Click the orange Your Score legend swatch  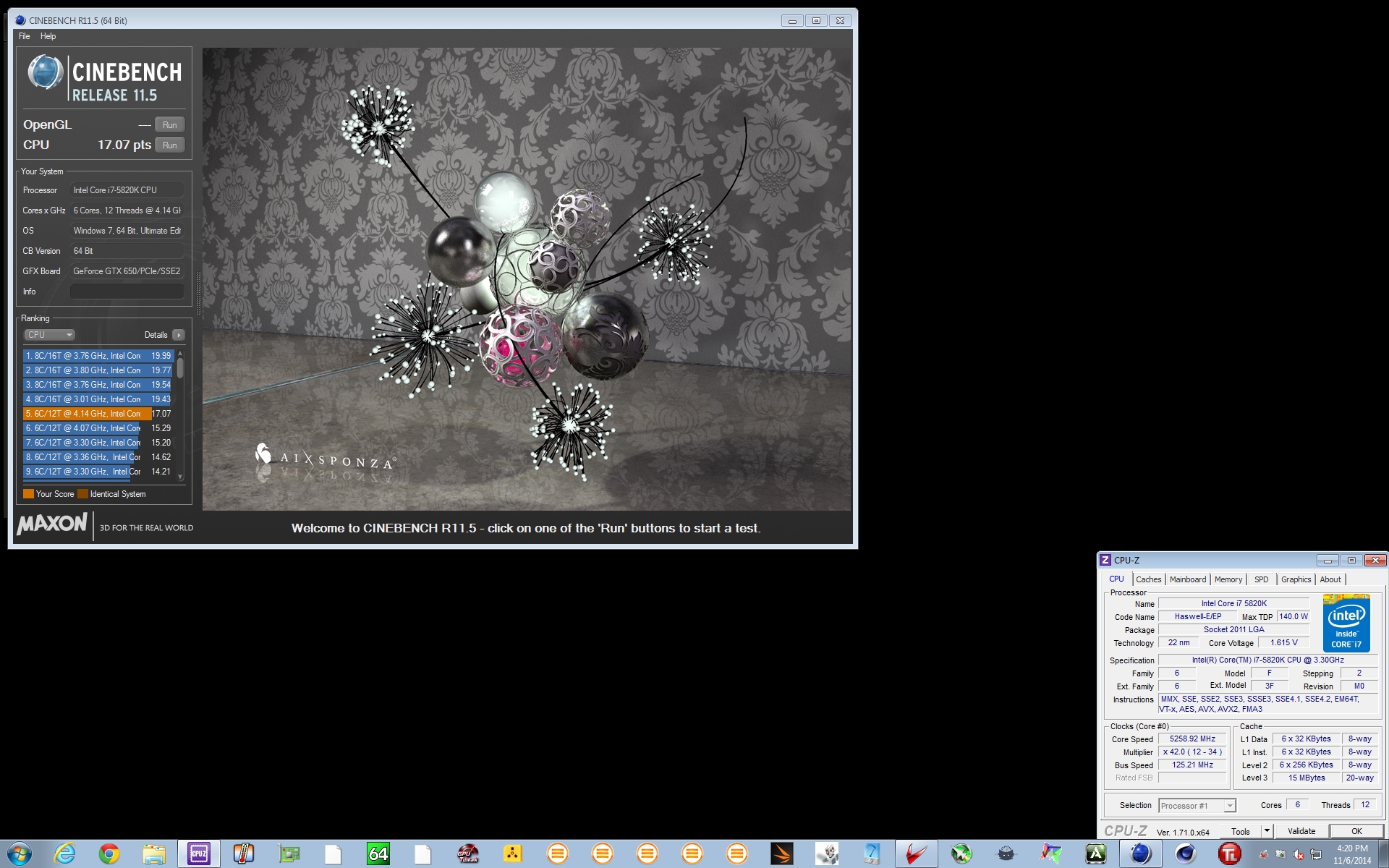pos(28,494)
